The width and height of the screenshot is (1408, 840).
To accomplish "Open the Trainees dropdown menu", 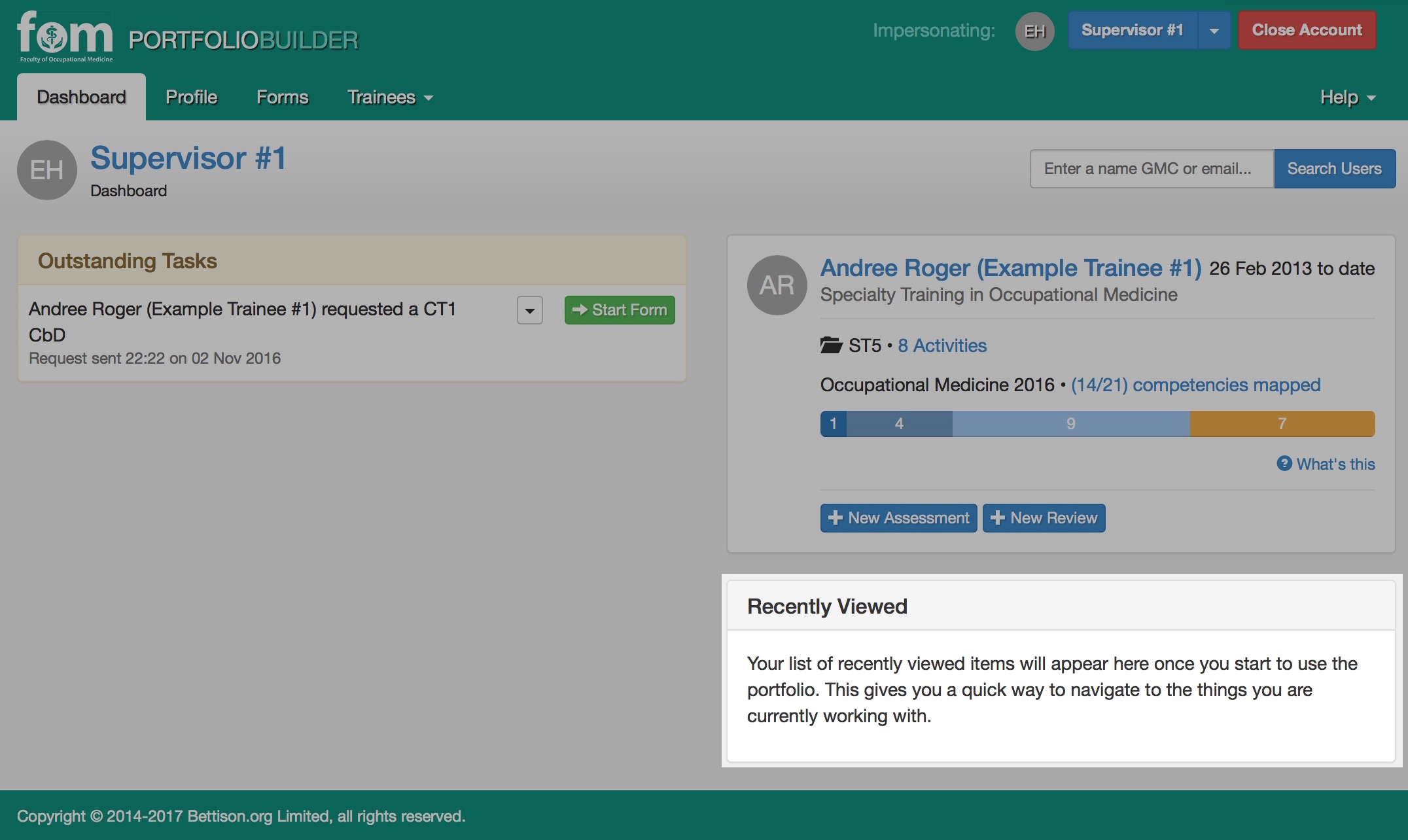I will tap(390, 97).
